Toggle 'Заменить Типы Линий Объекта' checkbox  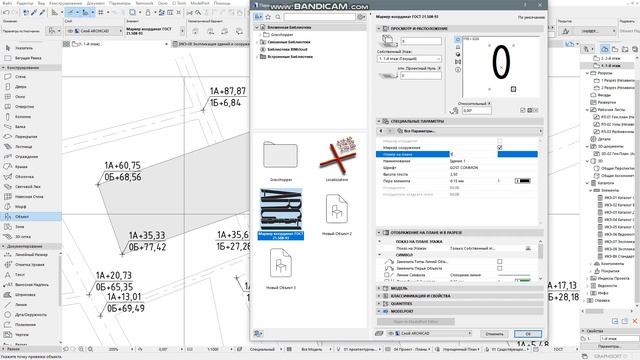click(500, 262)
